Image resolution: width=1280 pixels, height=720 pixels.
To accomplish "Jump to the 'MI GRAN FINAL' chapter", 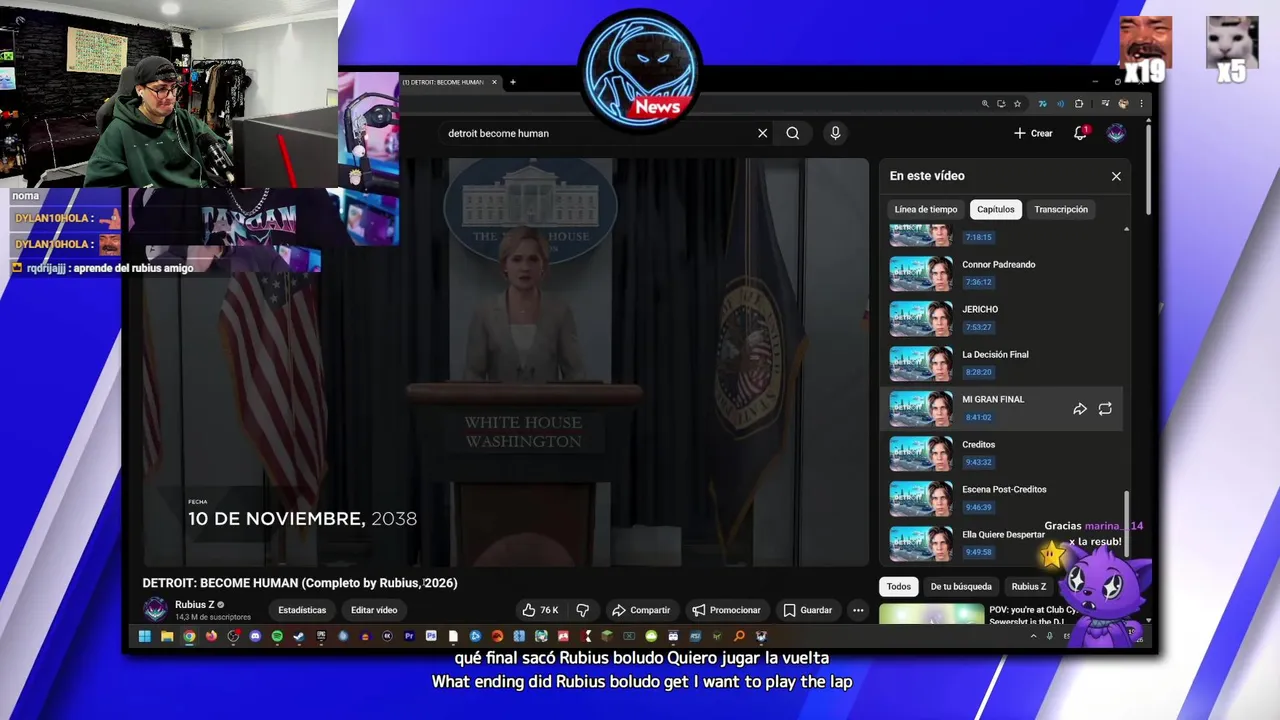I will pos(1003,408).
